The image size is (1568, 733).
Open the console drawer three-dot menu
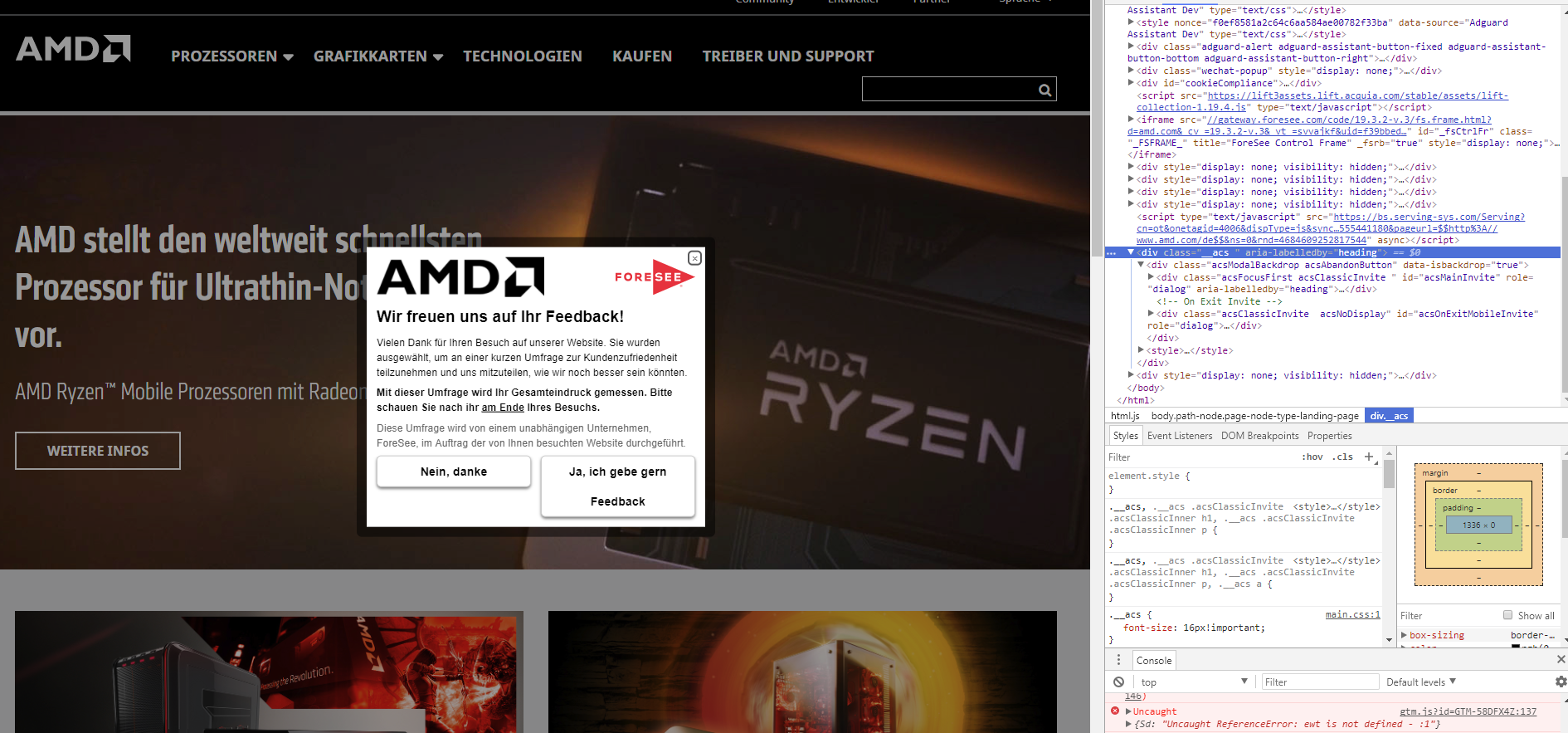coord(1118,660)
